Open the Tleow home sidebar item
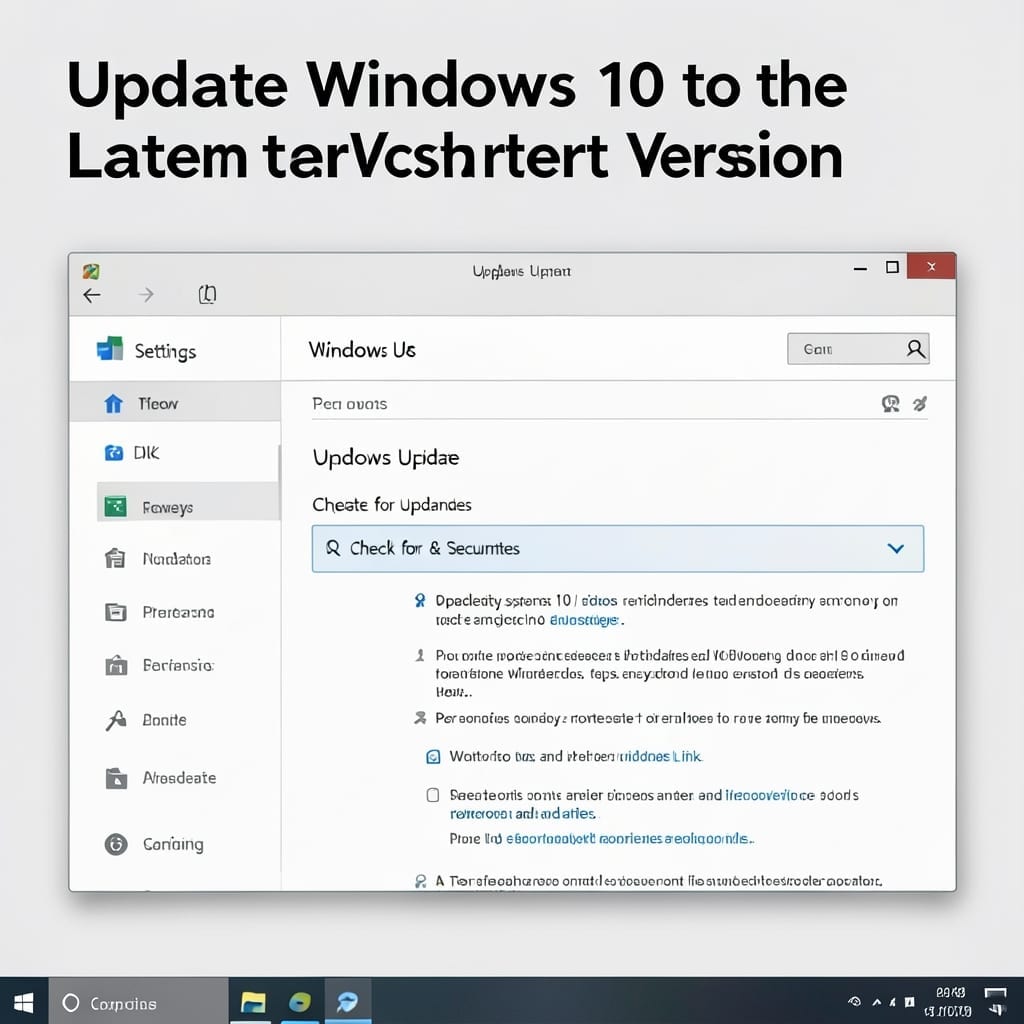This screenshot has width=1024, height=1024. tap(175, 403)
